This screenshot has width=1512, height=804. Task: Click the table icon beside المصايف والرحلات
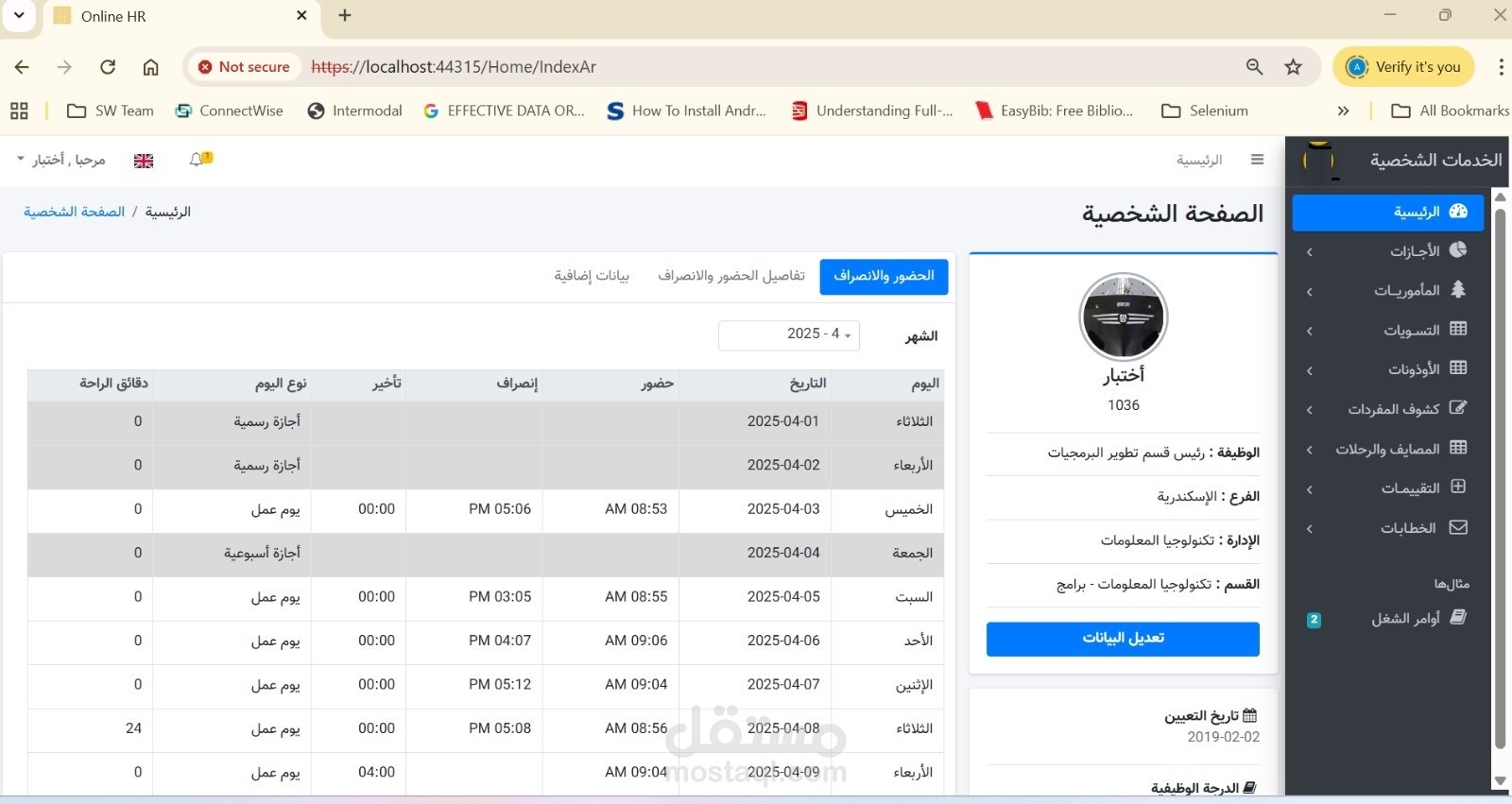(x=1458, y=448)
